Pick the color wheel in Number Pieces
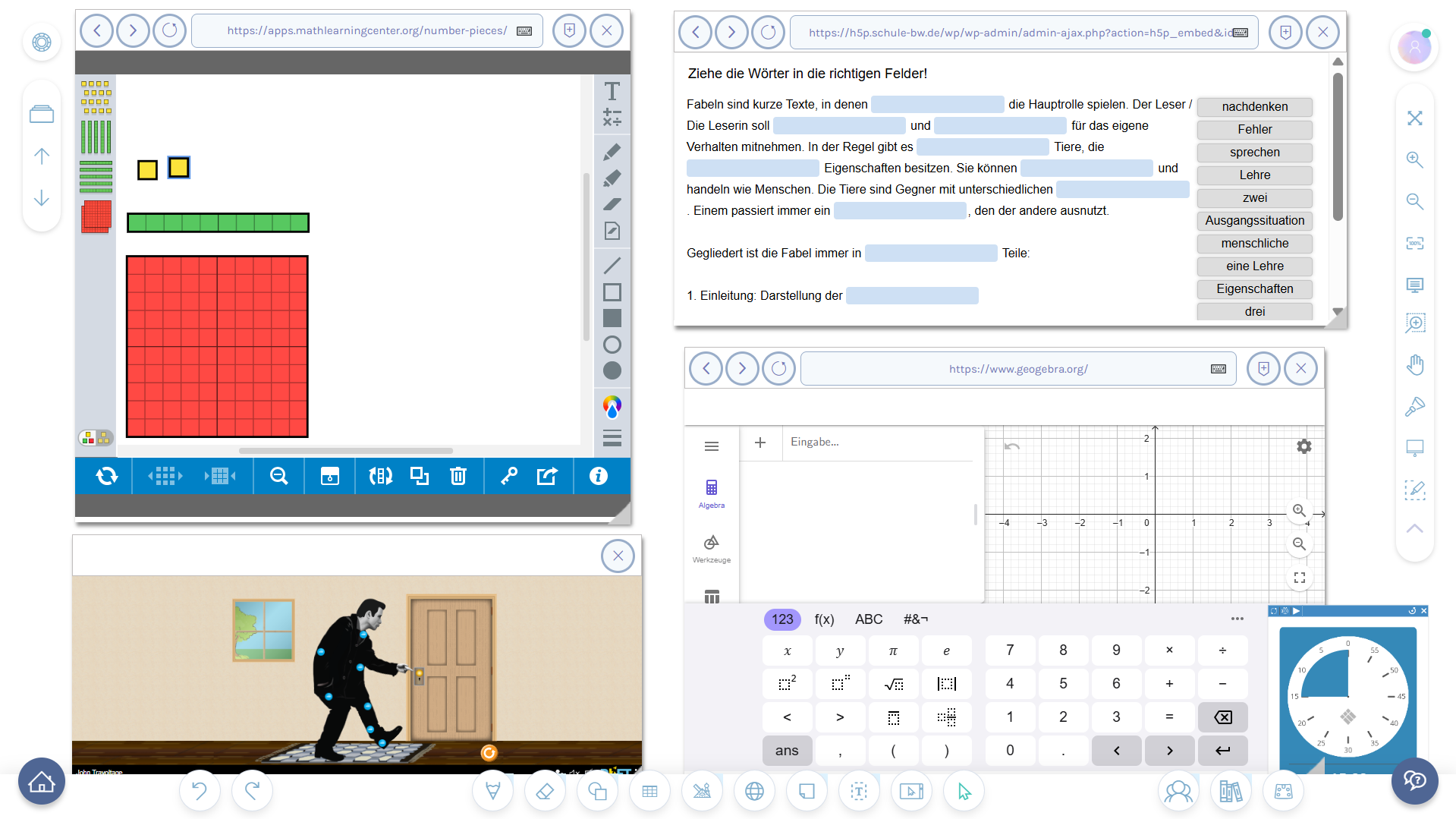Screen dimensions: 1456x819 612,407
